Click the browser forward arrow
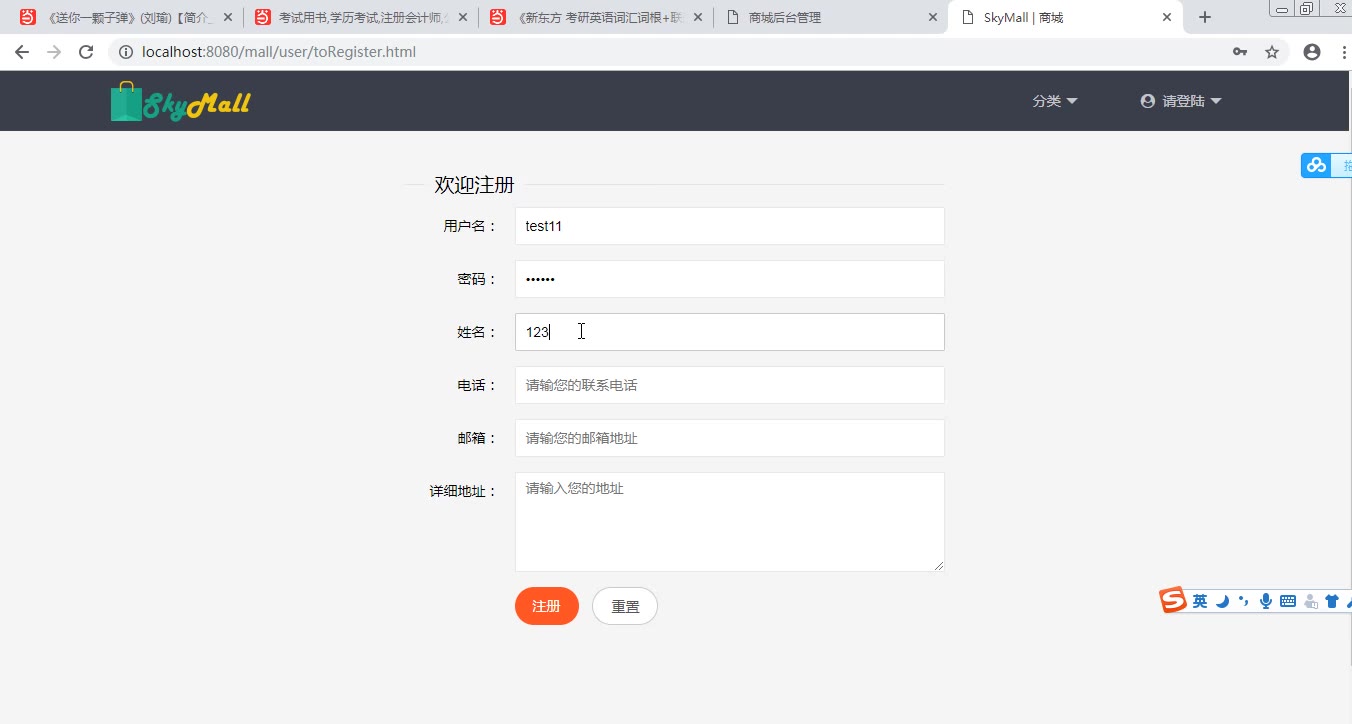This screenshot has height=724, width=1352. coord(54,52)
